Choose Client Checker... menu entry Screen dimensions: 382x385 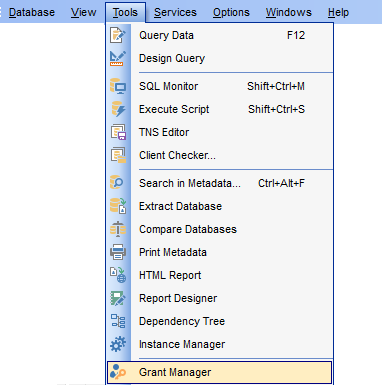point(219,155)
